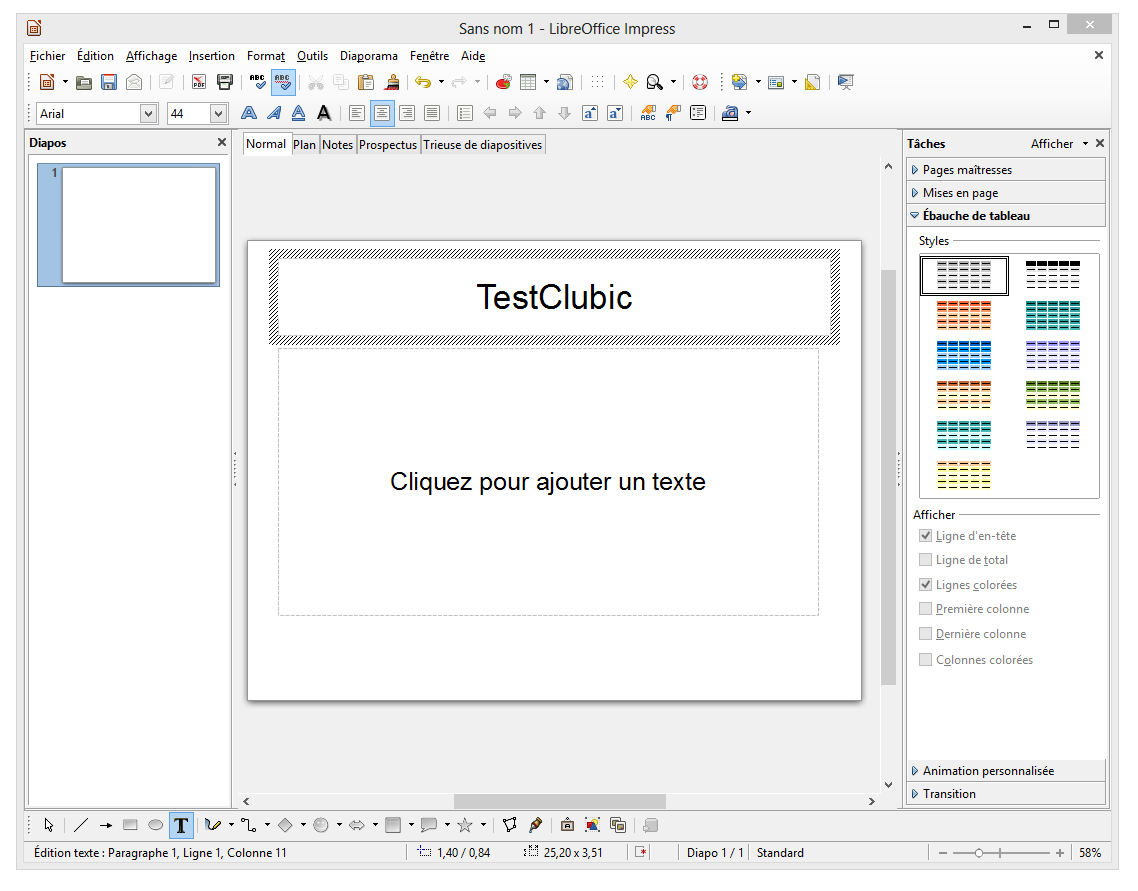Select the slide 1 thumbnail
The width and height of the screenshot is (1138, 891).
point(128,225)
